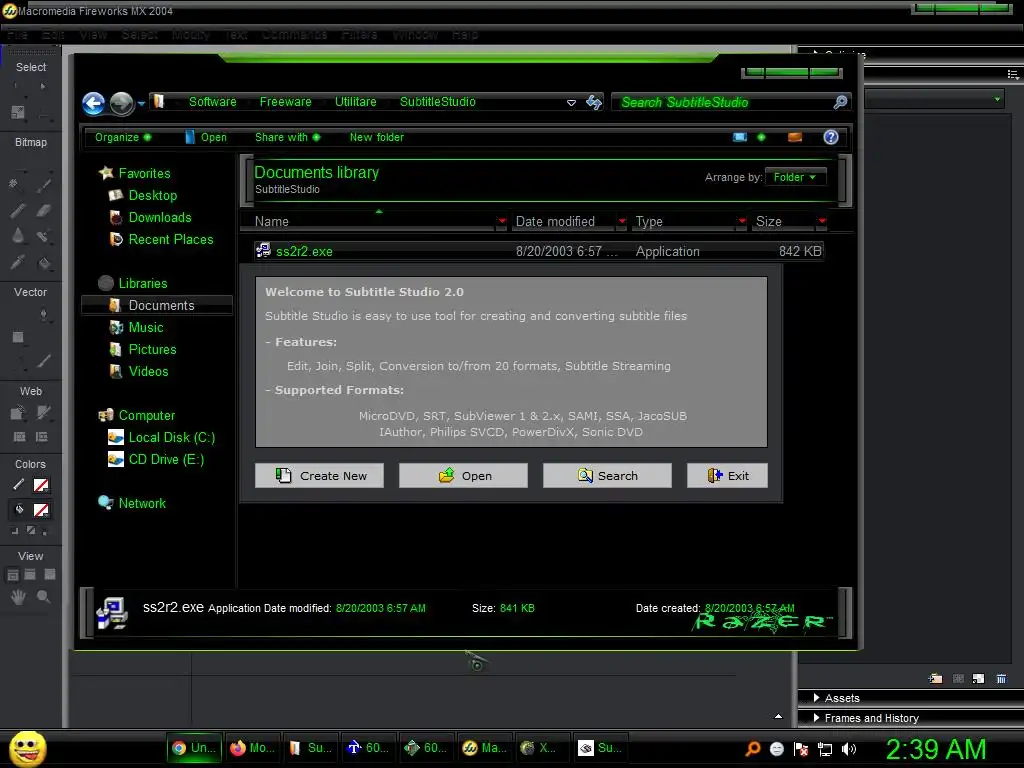
Task: Select the ss2r2.exe file row
Action: (539, 251)
